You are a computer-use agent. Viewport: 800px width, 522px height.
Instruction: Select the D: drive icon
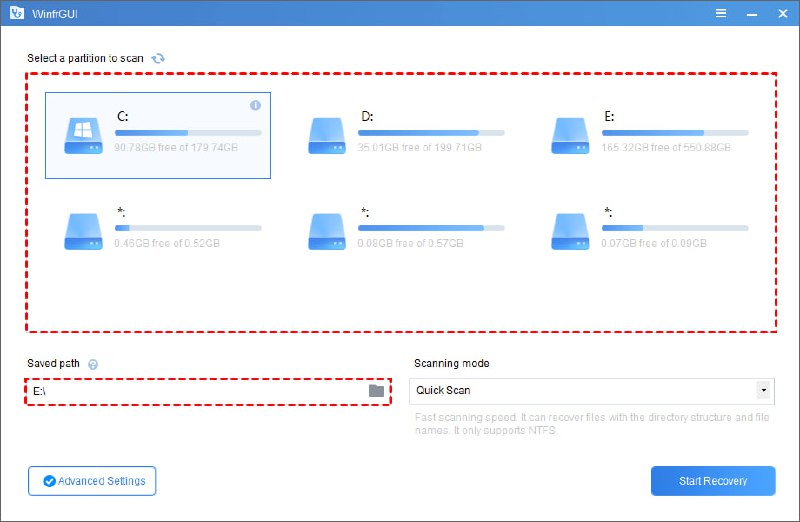point(328,134)
